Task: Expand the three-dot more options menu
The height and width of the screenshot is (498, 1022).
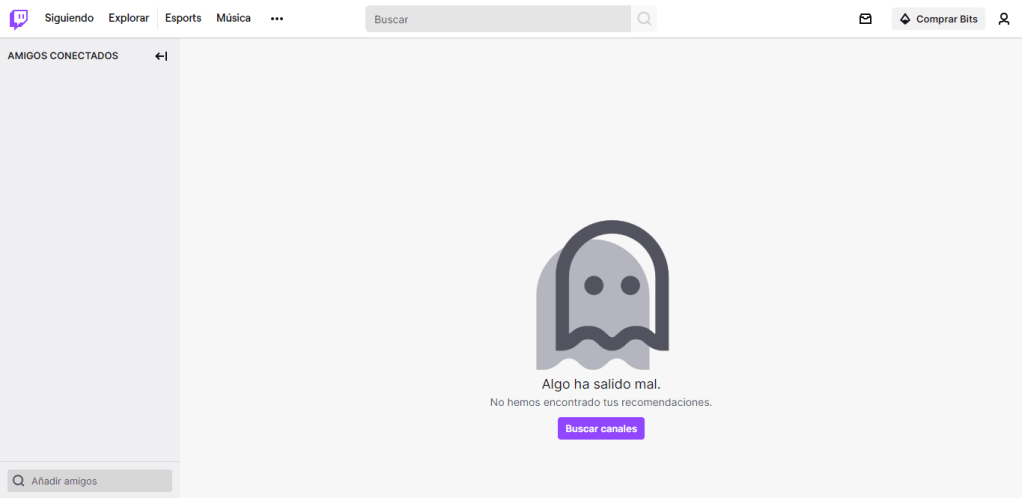Action: click(x=277, y=19)
